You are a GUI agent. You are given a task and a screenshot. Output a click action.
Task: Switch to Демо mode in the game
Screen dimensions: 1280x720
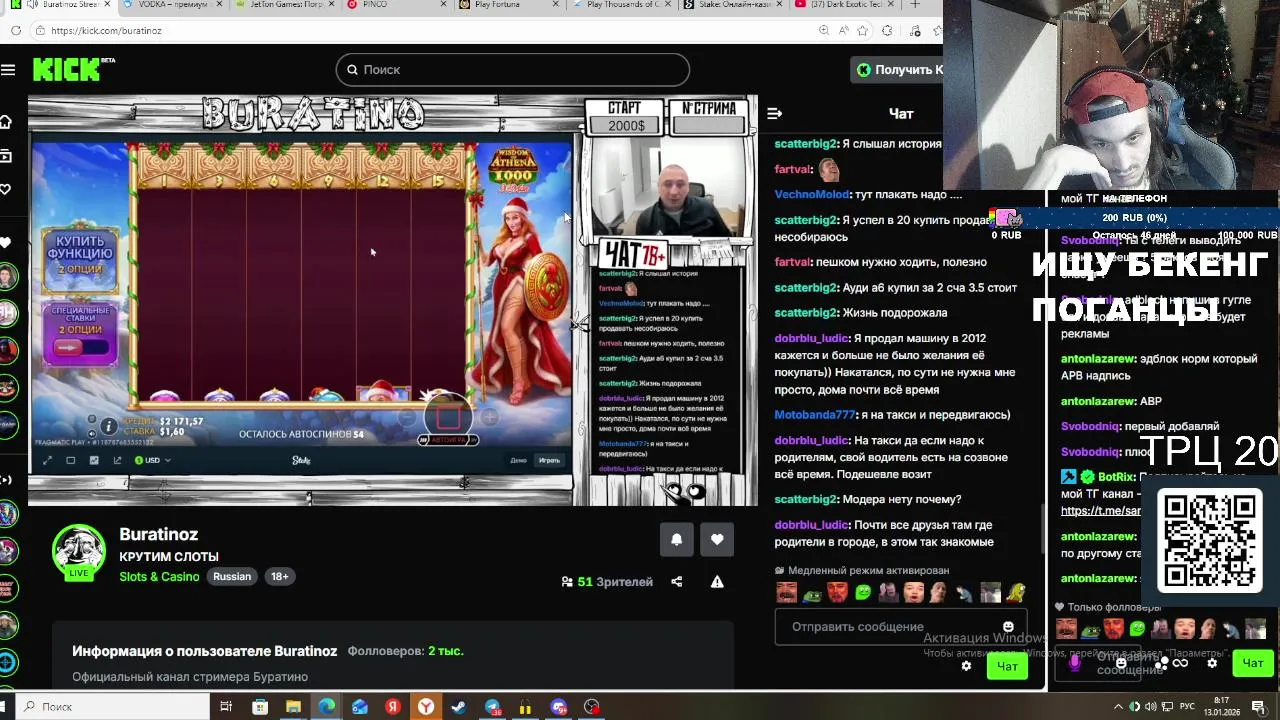click(x=518, y=460)
